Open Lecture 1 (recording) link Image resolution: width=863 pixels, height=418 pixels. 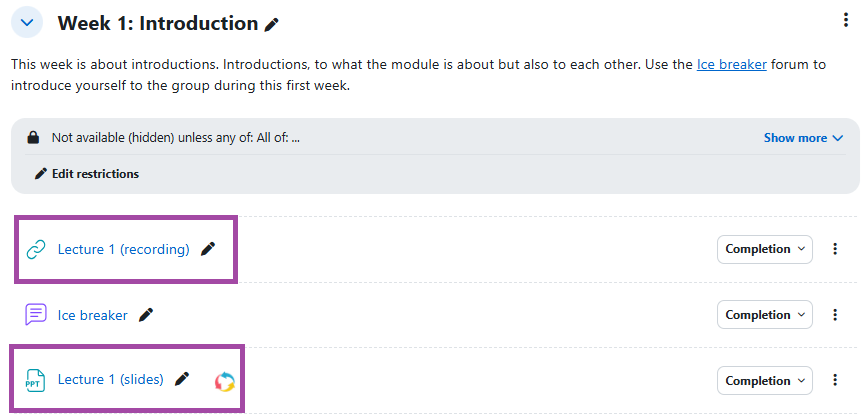click(123, 249)
